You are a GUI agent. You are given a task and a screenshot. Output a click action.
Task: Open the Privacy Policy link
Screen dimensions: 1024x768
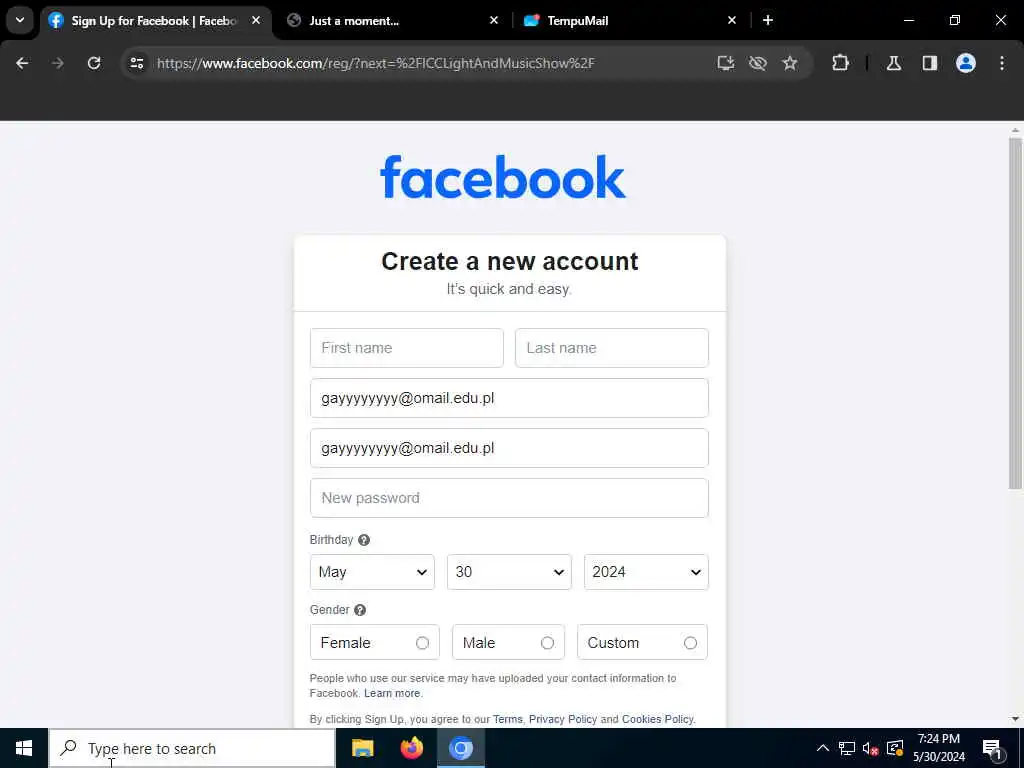click(x=563, y=719)
